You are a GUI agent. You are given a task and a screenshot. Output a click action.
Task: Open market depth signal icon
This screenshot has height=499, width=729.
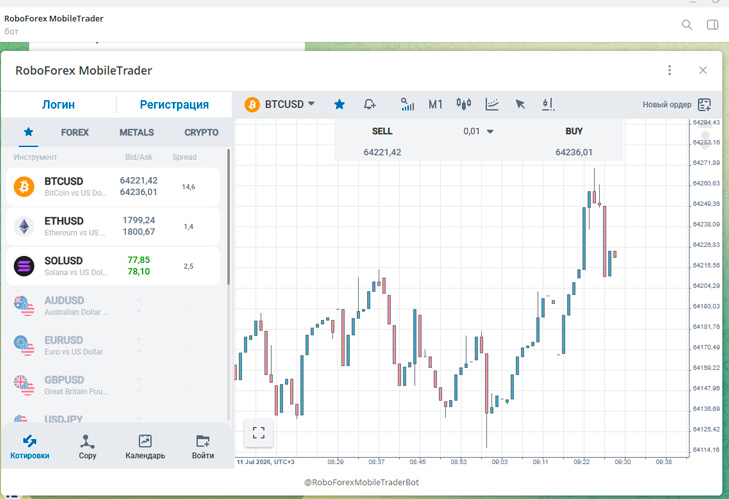click(x=407, y=104)
